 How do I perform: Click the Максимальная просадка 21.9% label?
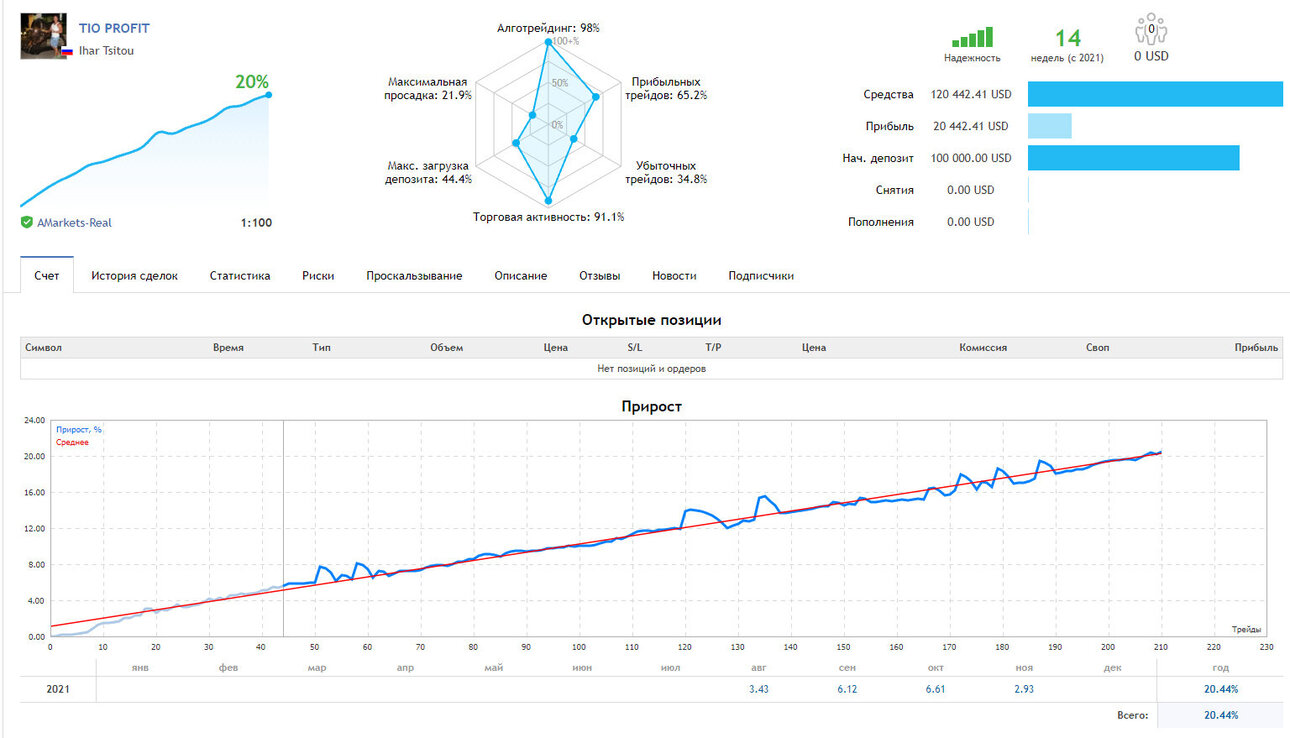(x=429, y=88)
